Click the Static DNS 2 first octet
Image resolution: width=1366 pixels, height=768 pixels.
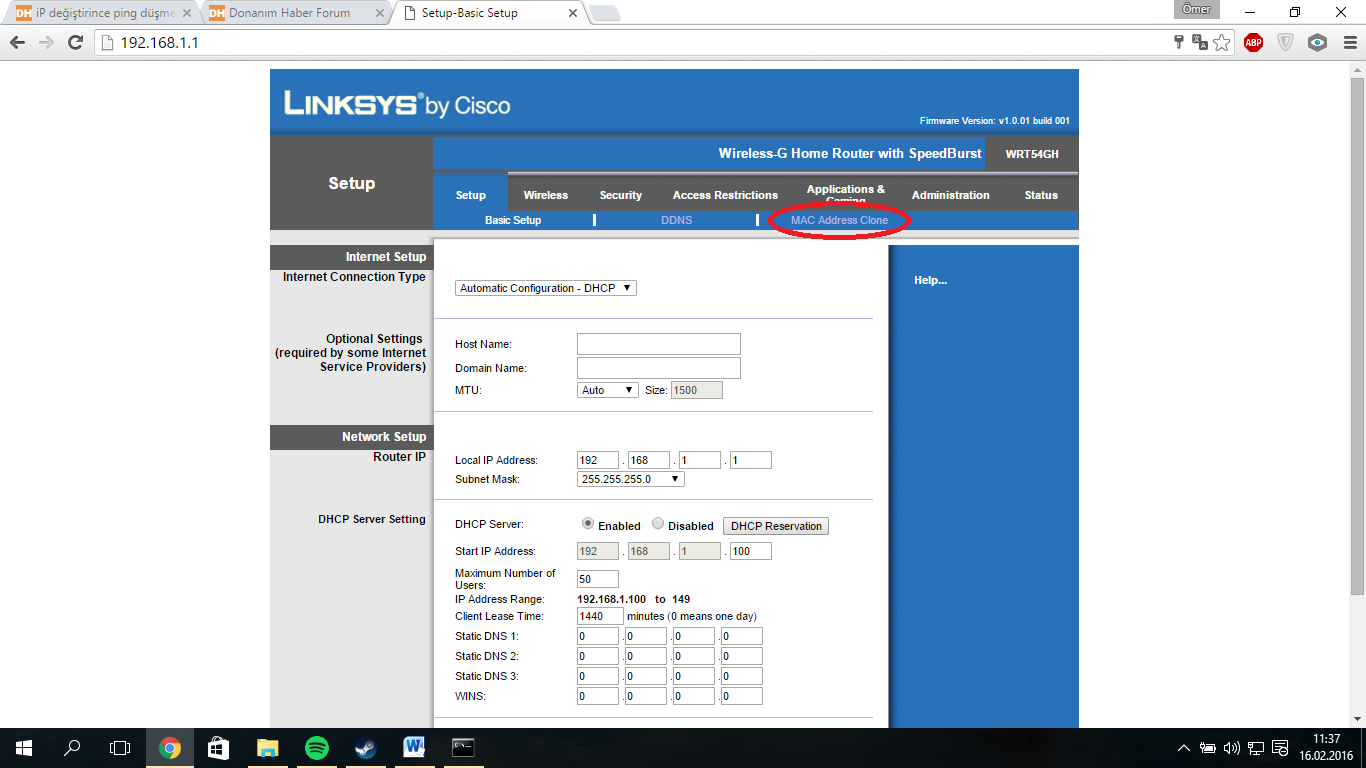click(598, 656)
